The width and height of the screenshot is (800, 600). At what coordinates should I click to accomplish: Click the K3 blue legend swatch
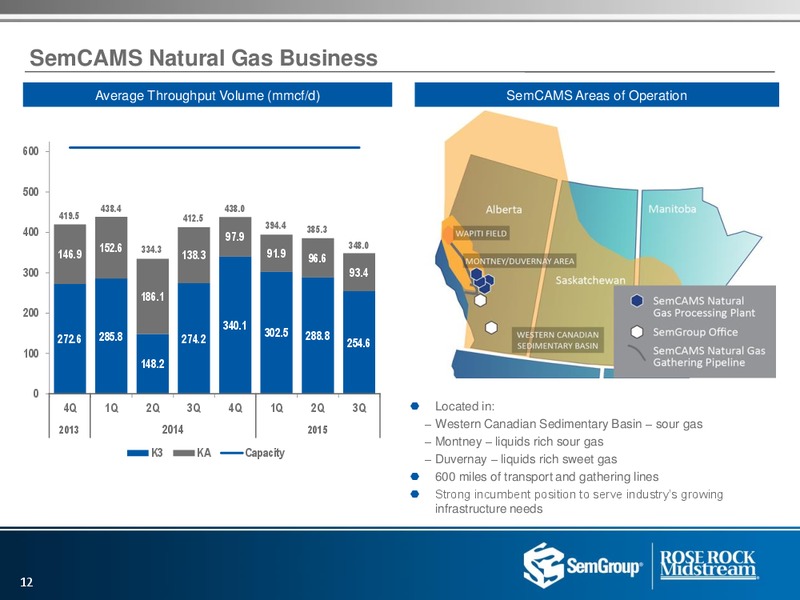click(x=138, y=453)
